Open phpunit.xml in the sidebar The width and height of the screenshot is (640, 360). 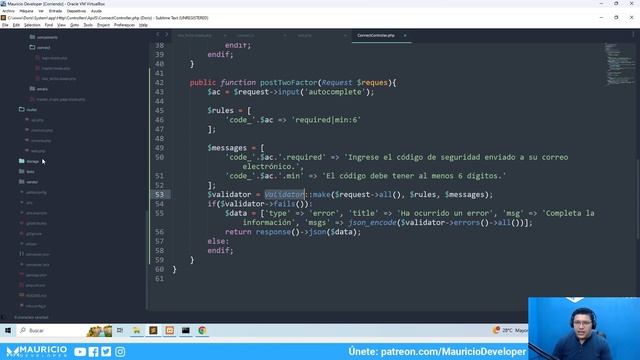click(33, 285)
